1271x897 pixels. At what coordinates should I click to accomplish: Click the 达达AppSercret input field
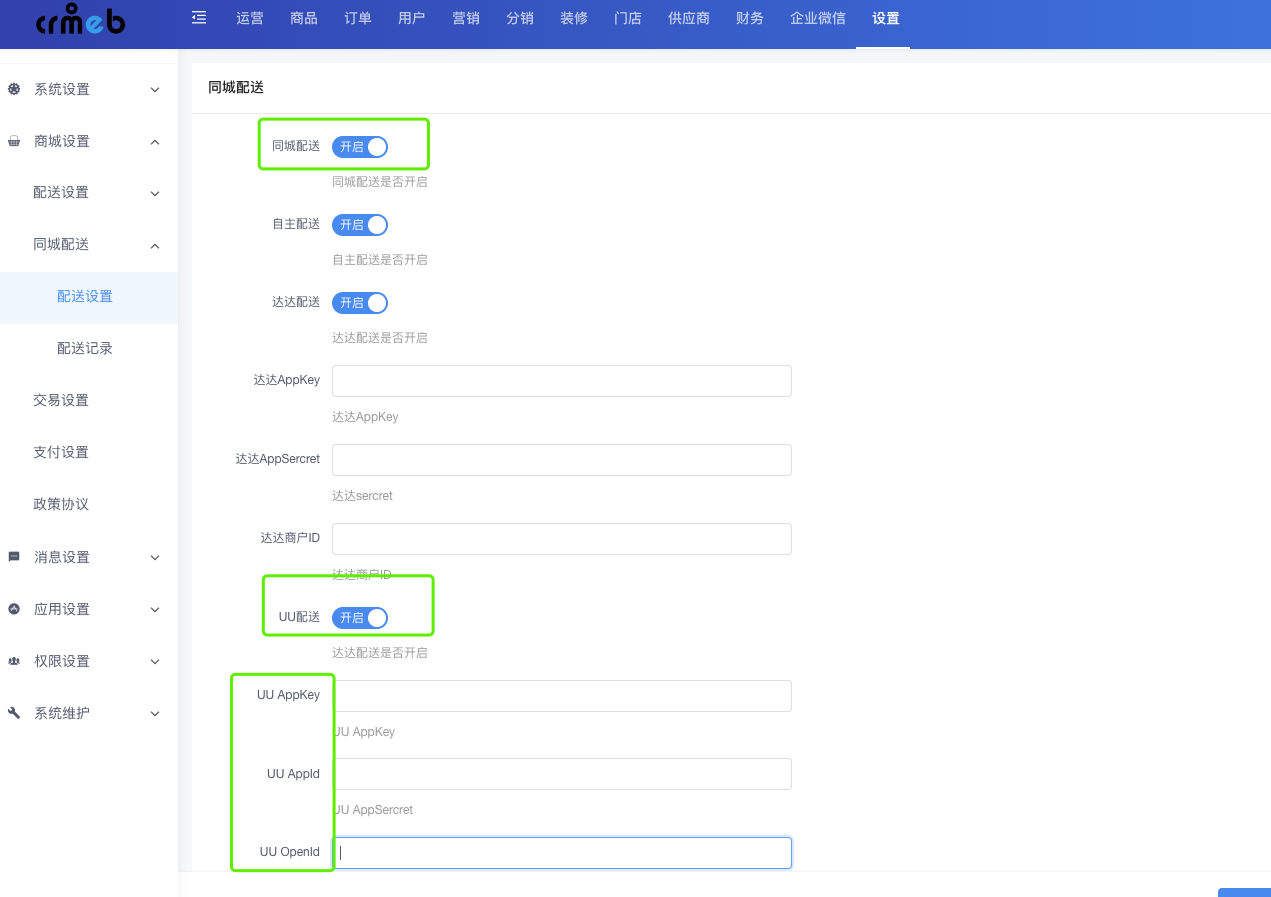coord(562,460)
